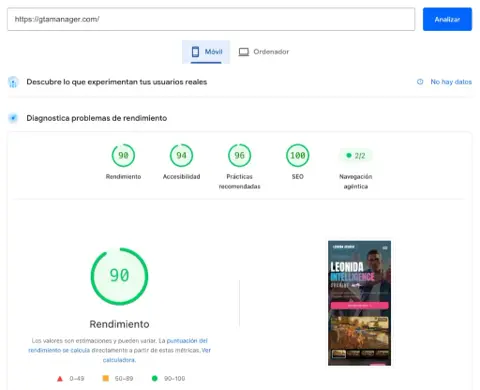Select the Navegación agéntica 2/2 badge
This screenshot has height=390, width=480.
click(x=356, y=156)
